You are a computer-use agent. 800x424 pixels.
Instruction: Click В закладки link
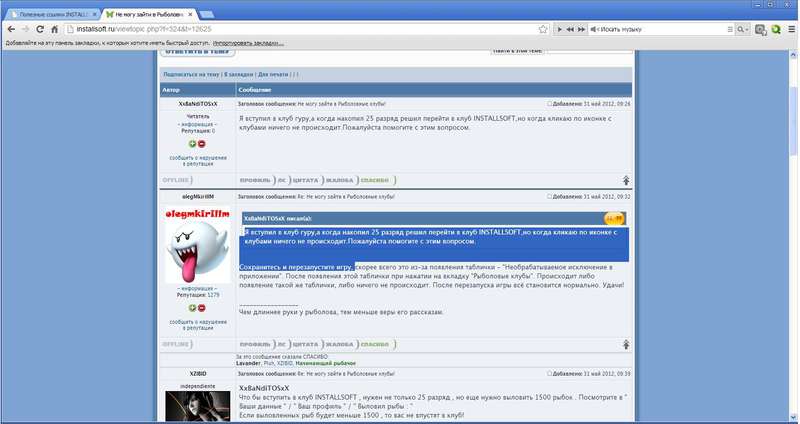pyautogui.click(x=238, y=74)
